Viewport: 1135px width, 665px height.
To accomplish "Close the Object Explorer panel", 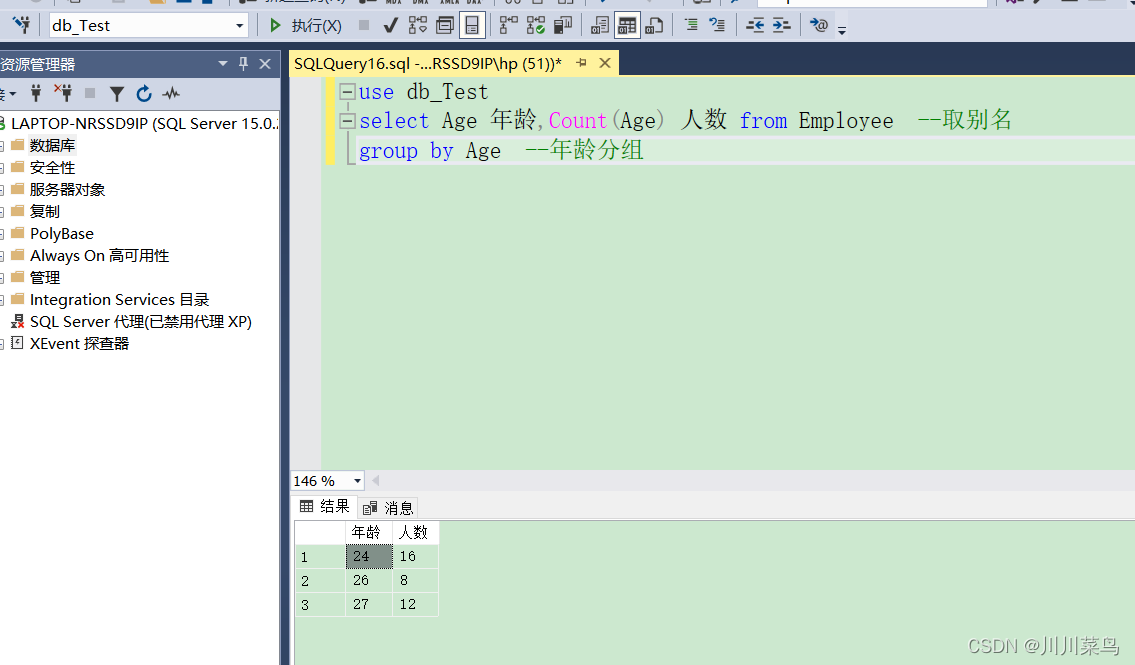I will (x=265, y=64).
